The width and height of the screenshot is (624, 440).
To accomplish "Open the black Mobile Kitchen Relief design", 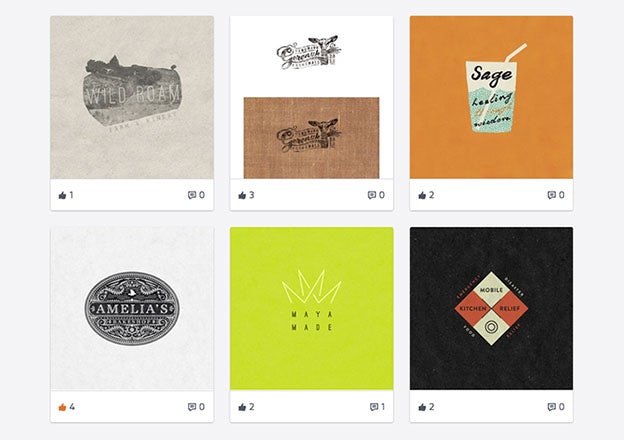I will 491,309.
